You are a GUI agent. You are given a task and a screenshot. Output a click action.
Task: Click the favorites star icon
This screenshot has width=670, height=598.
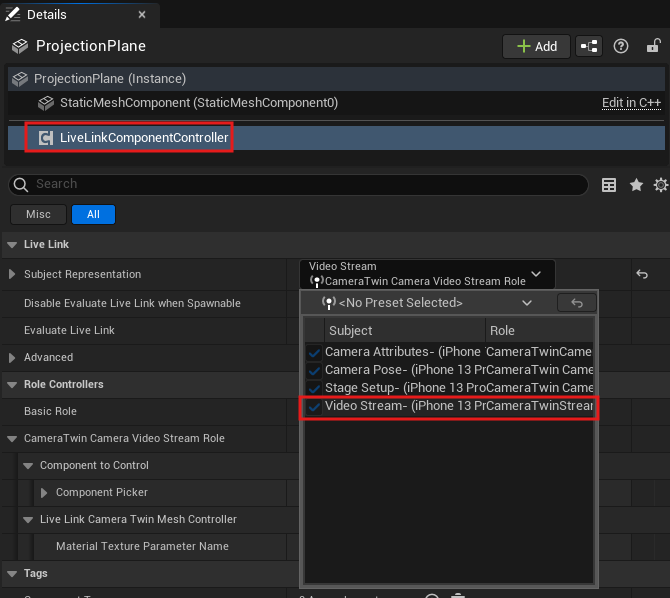pyautogui.click(x=636, y=185)
